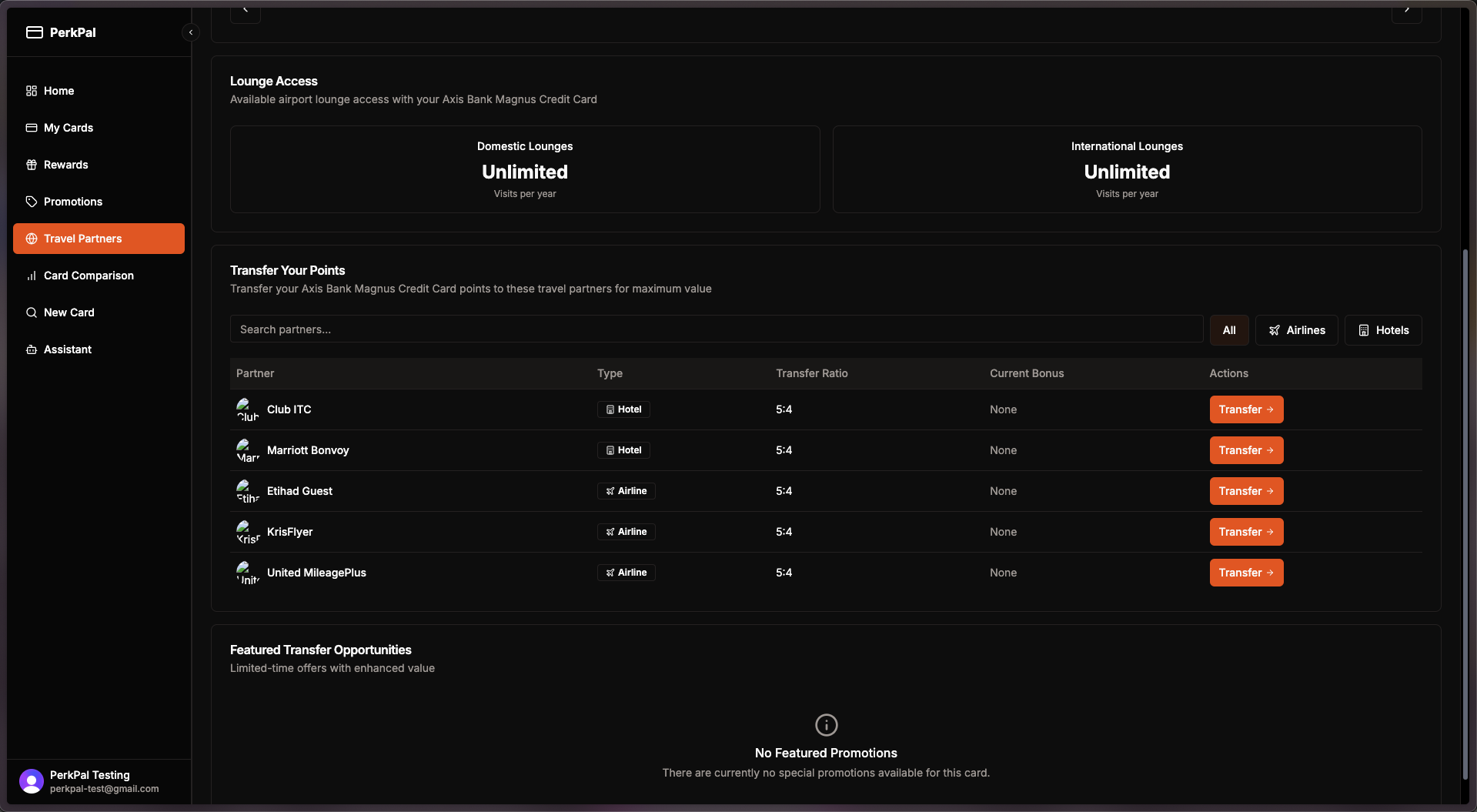The width and height of the screenshot is (1477, 812).
Task: Click the Transfer Ratio column header
Action: point(812,373)
